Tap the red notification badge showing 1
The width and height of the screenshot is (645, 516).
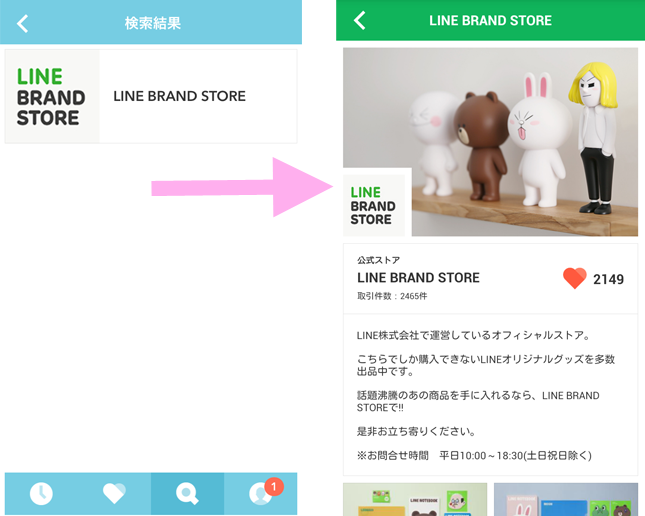click(274, 487)
